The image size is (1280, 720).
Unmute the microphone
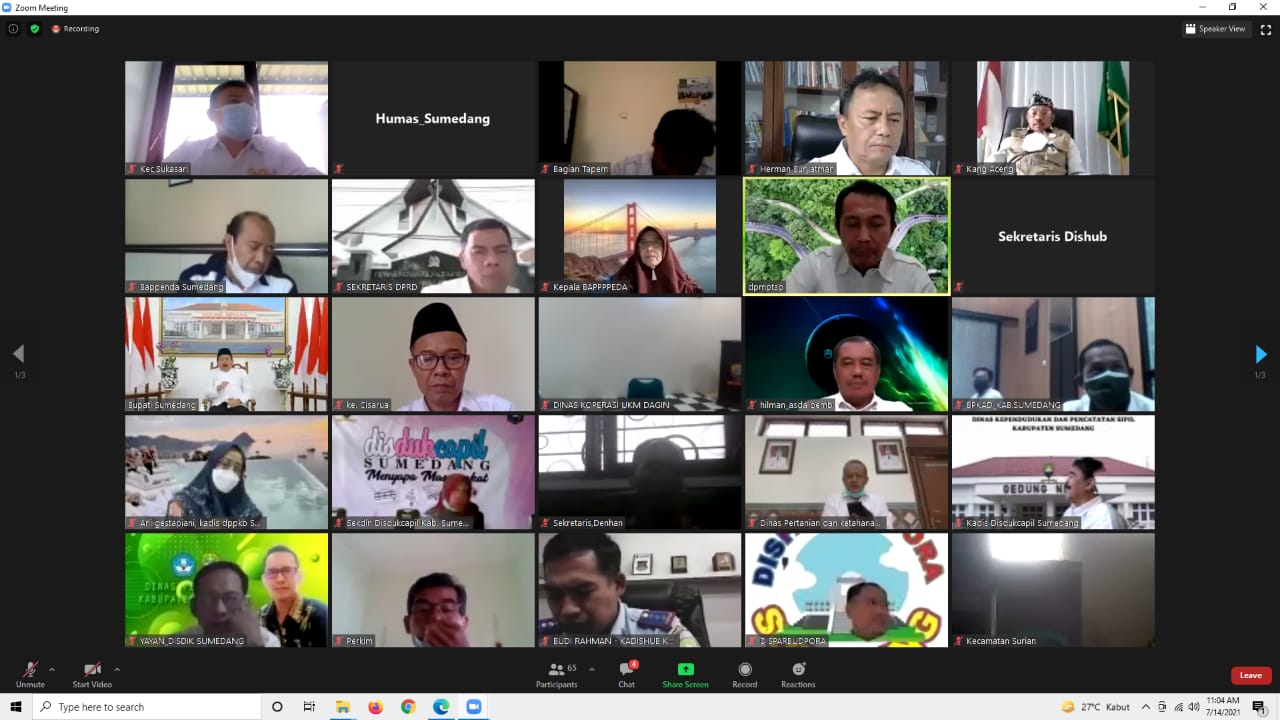pos(30,672)
